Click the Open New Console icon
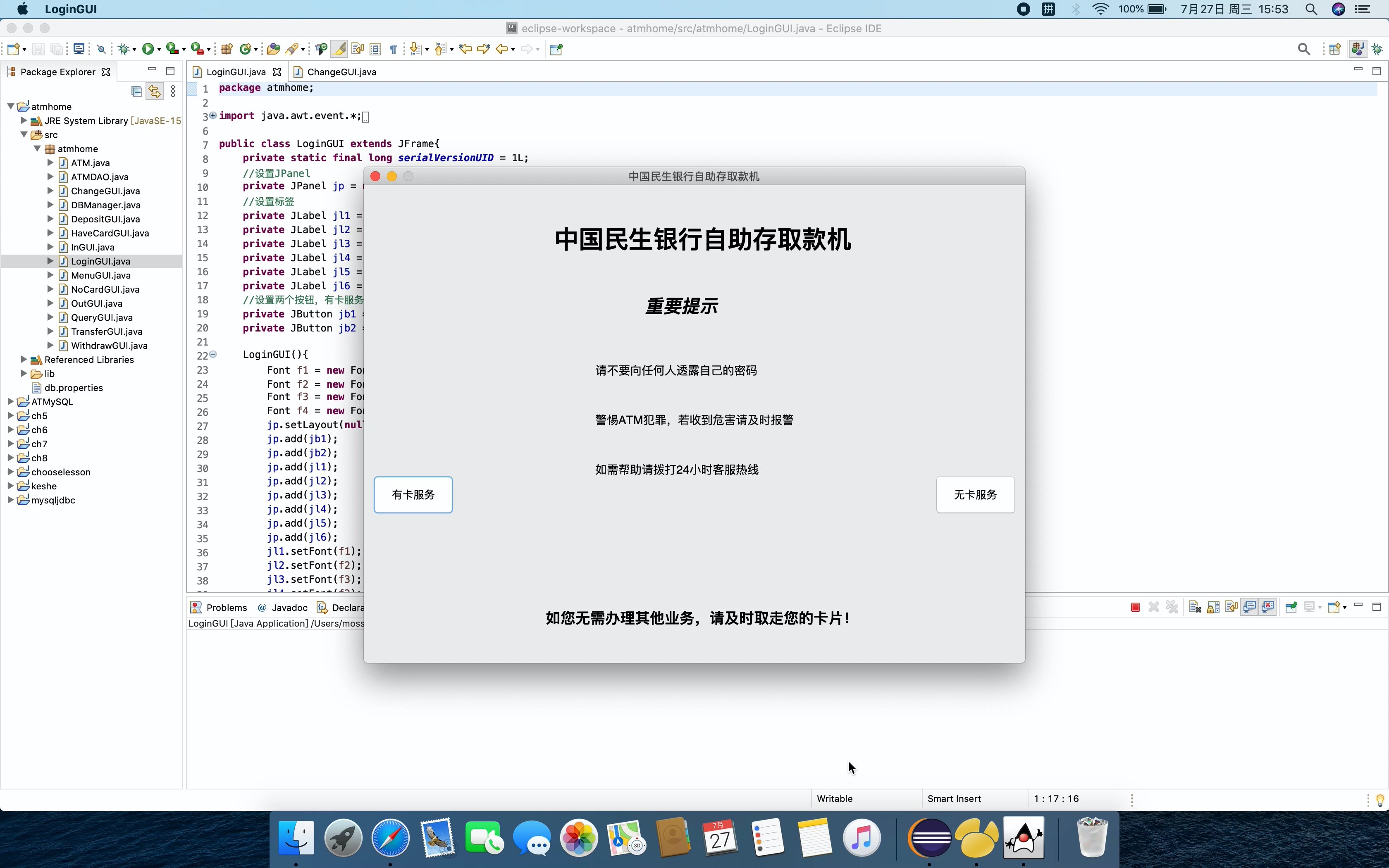The image size is (1389, 868). point(1334,607)
